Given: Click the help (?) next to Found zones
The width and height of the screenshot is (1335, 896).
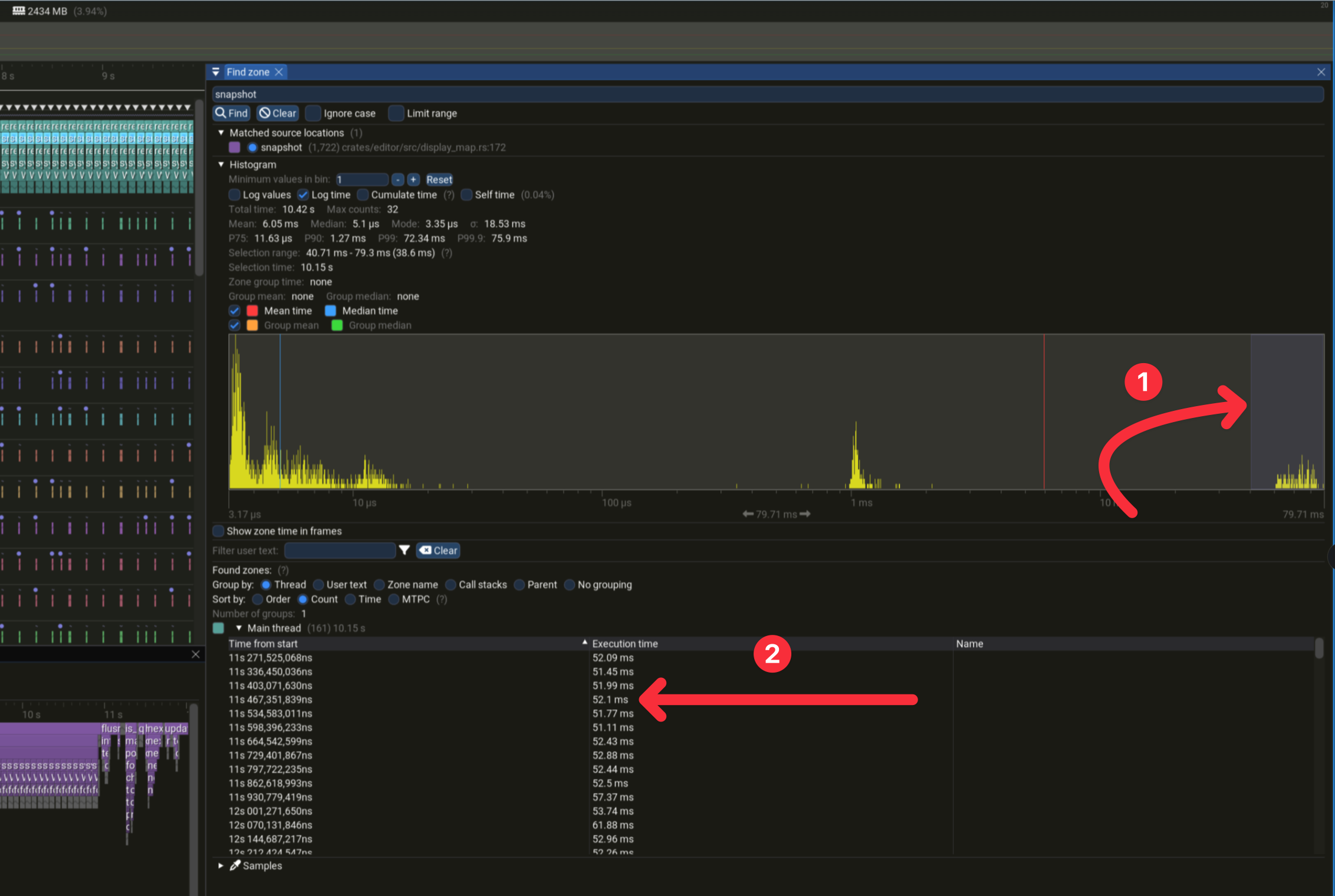Looking at the screenshot, I should [x=283, y=570].
